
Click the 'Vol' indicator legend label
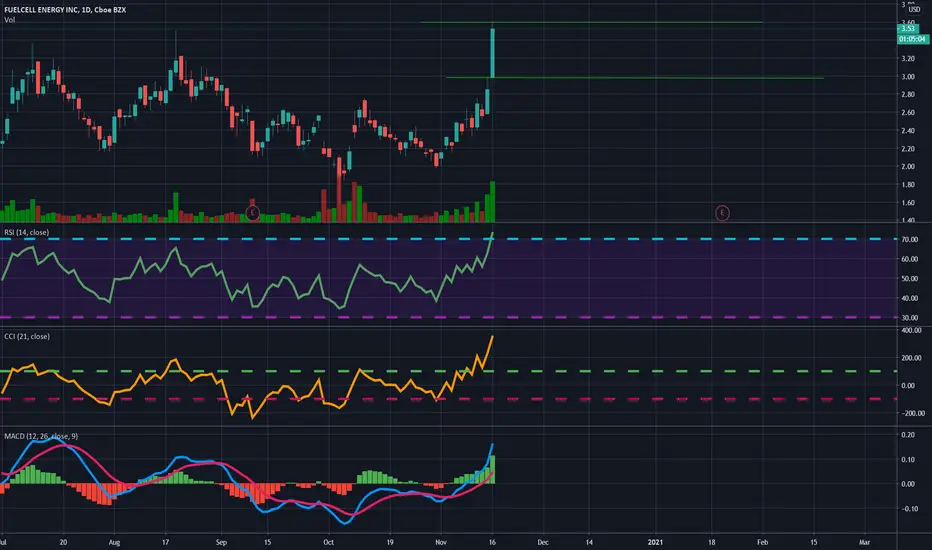point(10,20)
